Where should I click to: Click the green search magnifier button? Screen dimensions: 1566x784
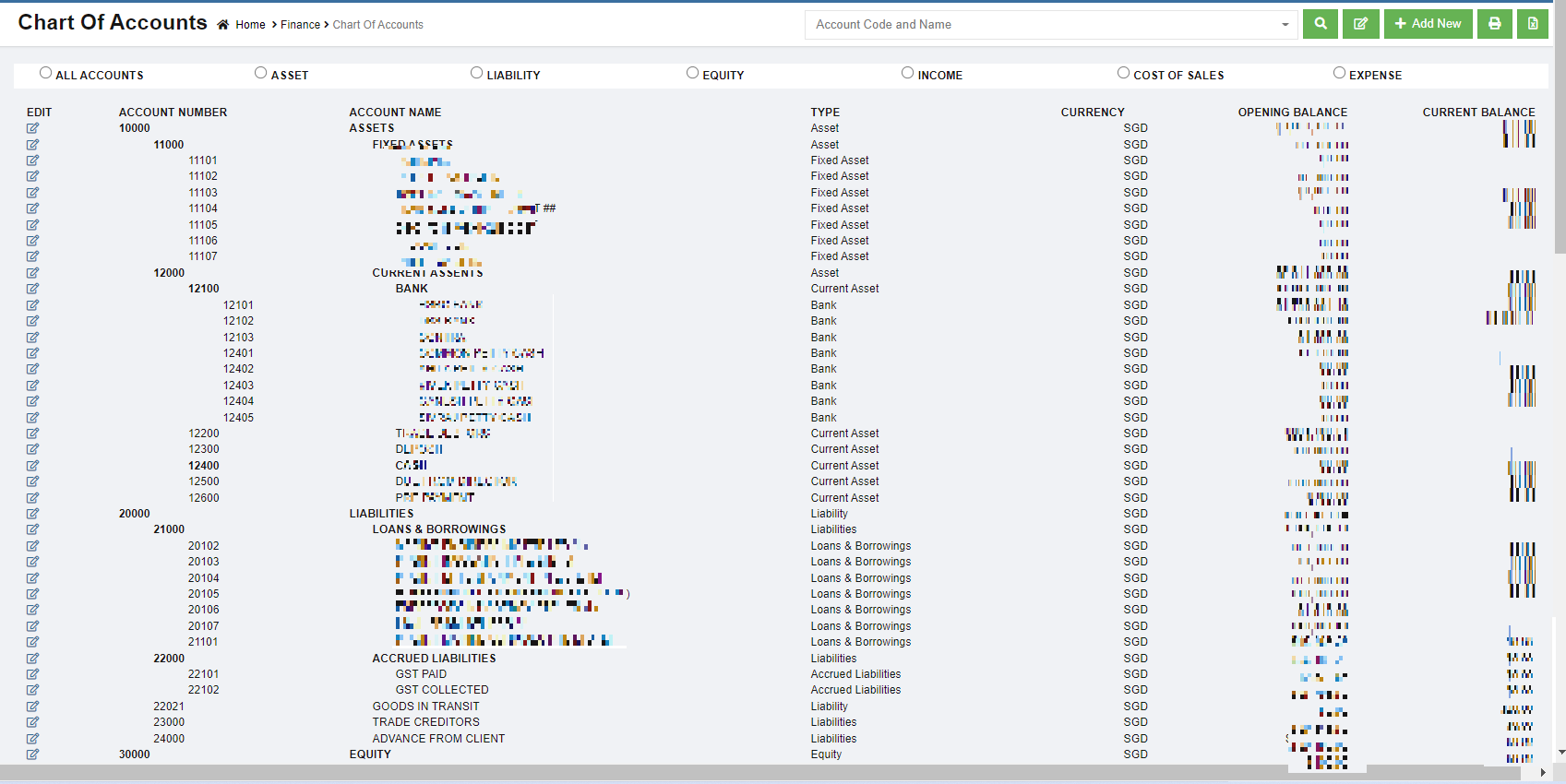pyautogui.click(x=1321, y=24)
